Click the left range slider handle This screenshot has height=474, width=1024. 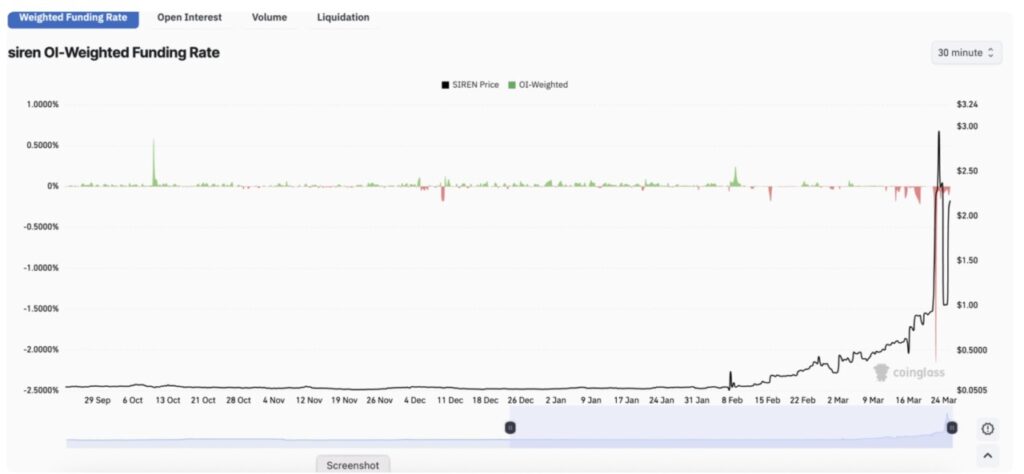510,428
